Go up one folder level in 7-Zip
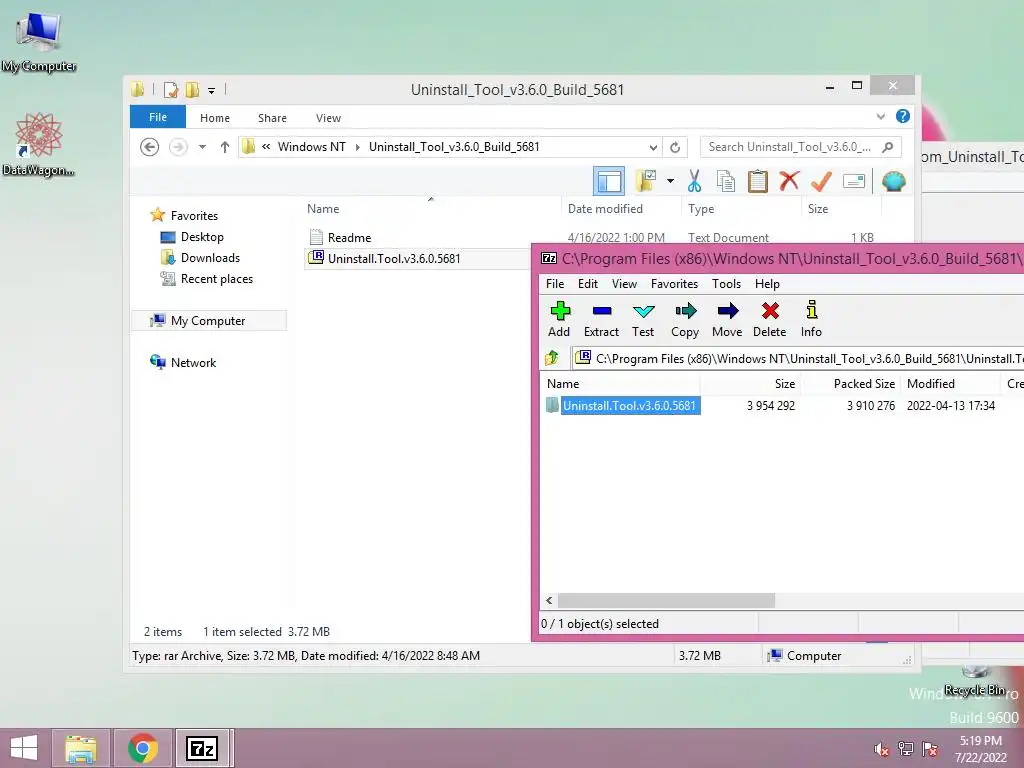This screenshot has height=768, width=1024. coord(552,358)
